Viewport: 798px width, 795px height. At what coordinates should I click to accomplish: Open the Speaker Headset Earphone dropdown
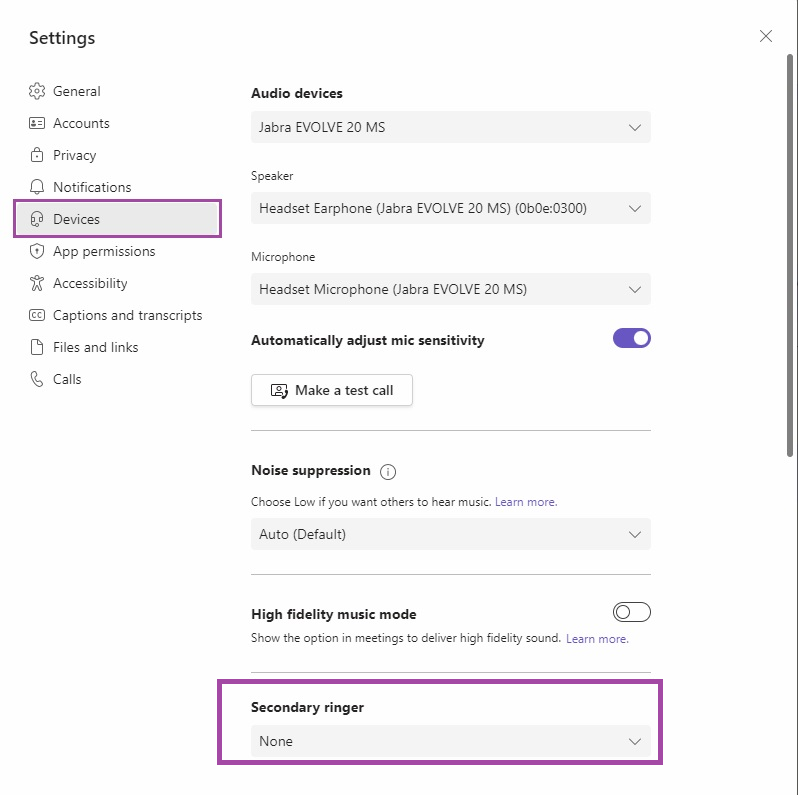pos(450,208)
